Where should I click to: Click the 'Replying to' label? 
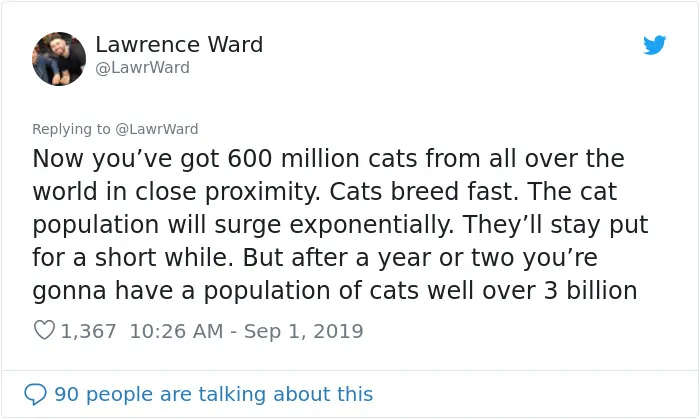pyautogui.click(x=71, y=129)
